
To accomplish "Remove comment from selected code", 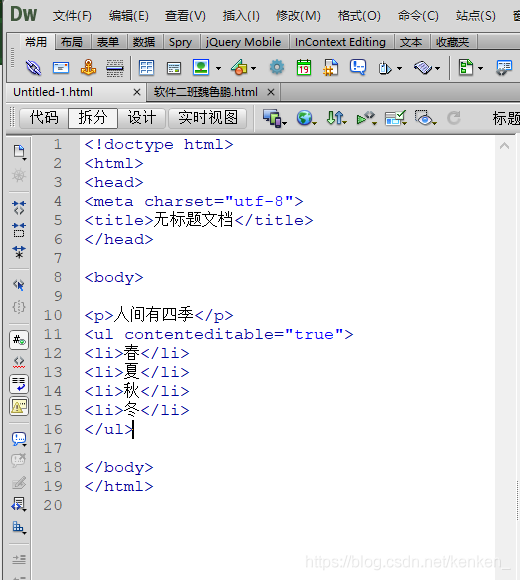I will point(18,461).
